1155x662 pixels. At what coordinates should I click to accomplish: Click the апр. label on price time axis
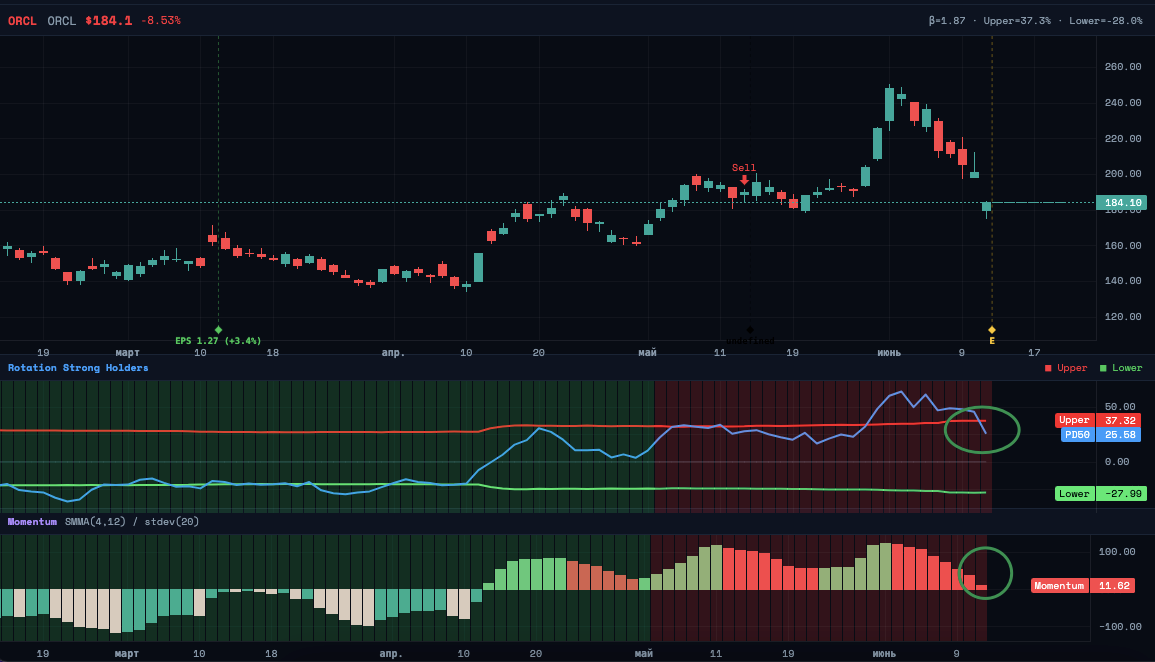(x=393, y=353)
